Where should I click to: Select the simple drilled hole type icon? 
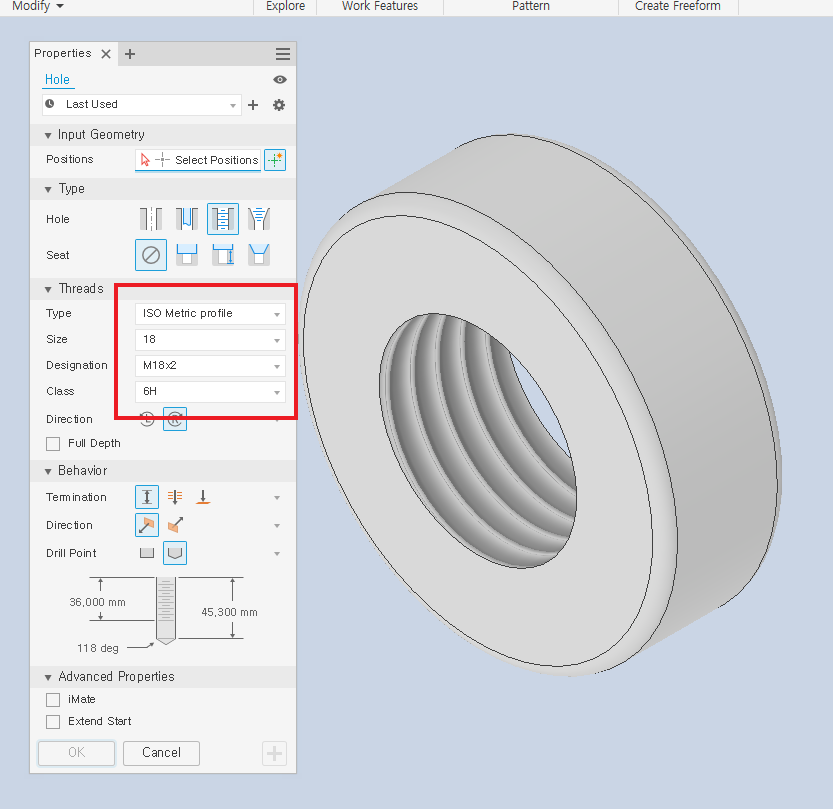[151, 219]
